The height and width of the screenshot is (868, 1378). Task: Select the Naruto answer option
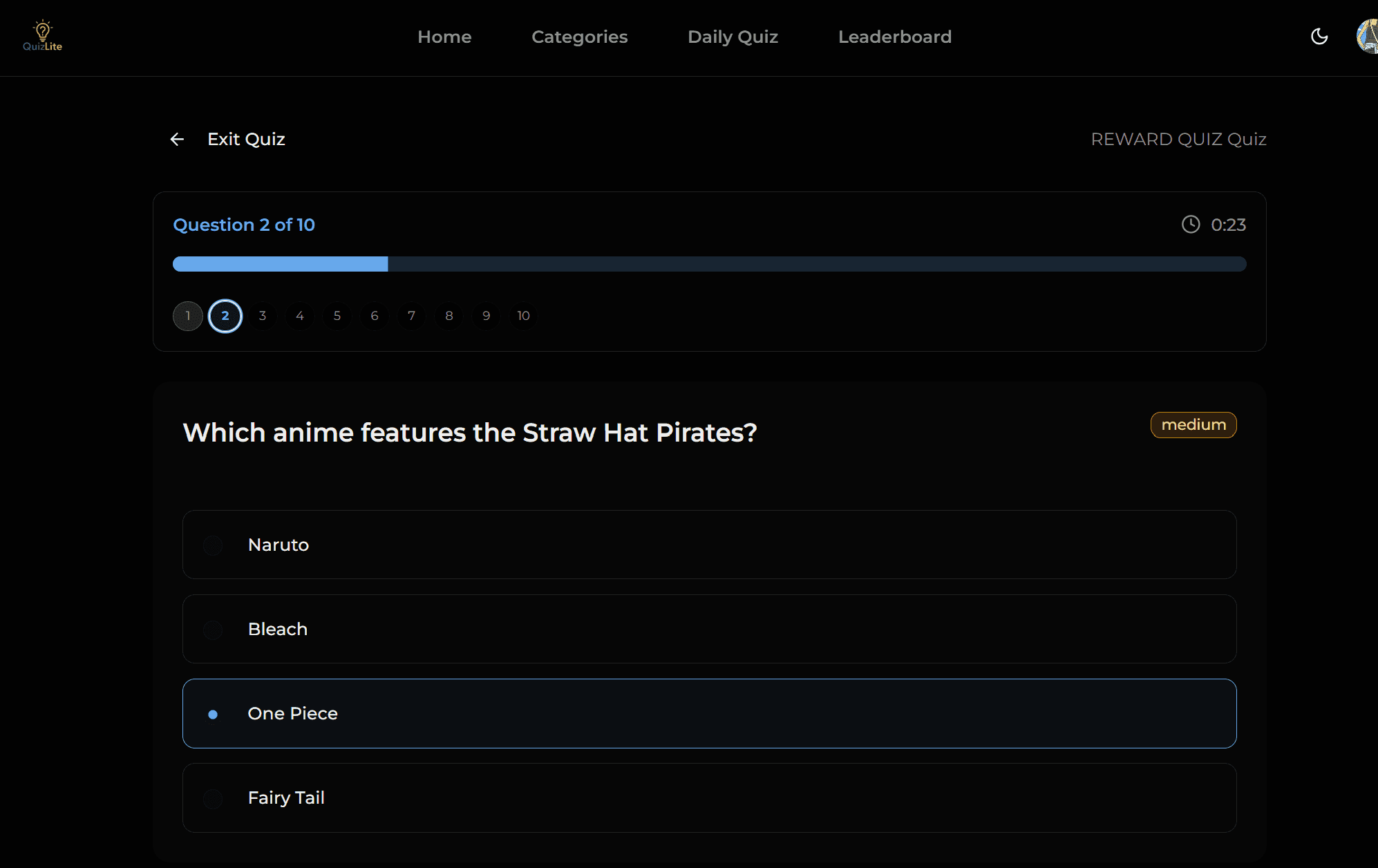pos(709,545)
